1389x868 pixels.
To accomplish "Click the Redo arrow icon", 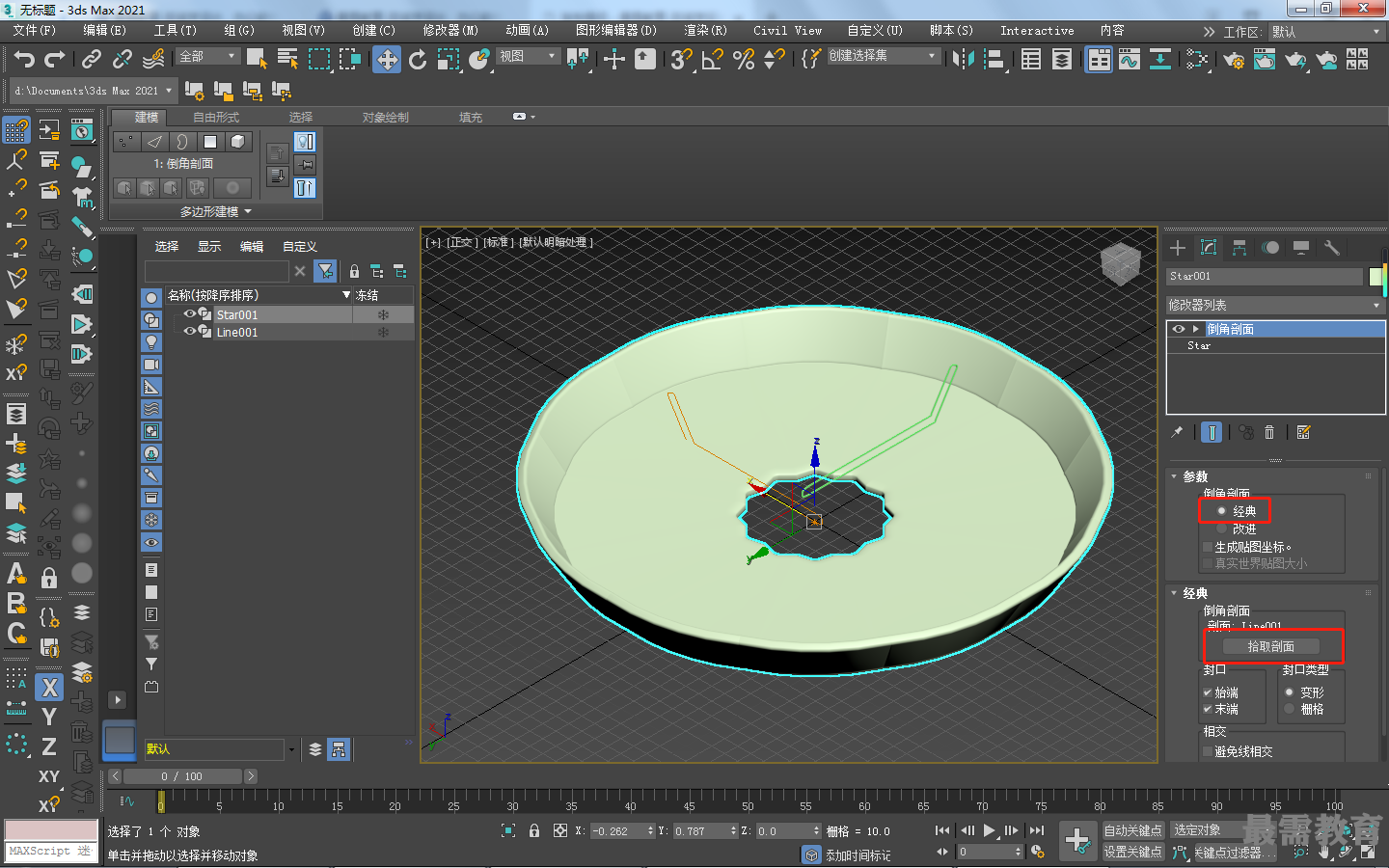I will pos(55,60).
